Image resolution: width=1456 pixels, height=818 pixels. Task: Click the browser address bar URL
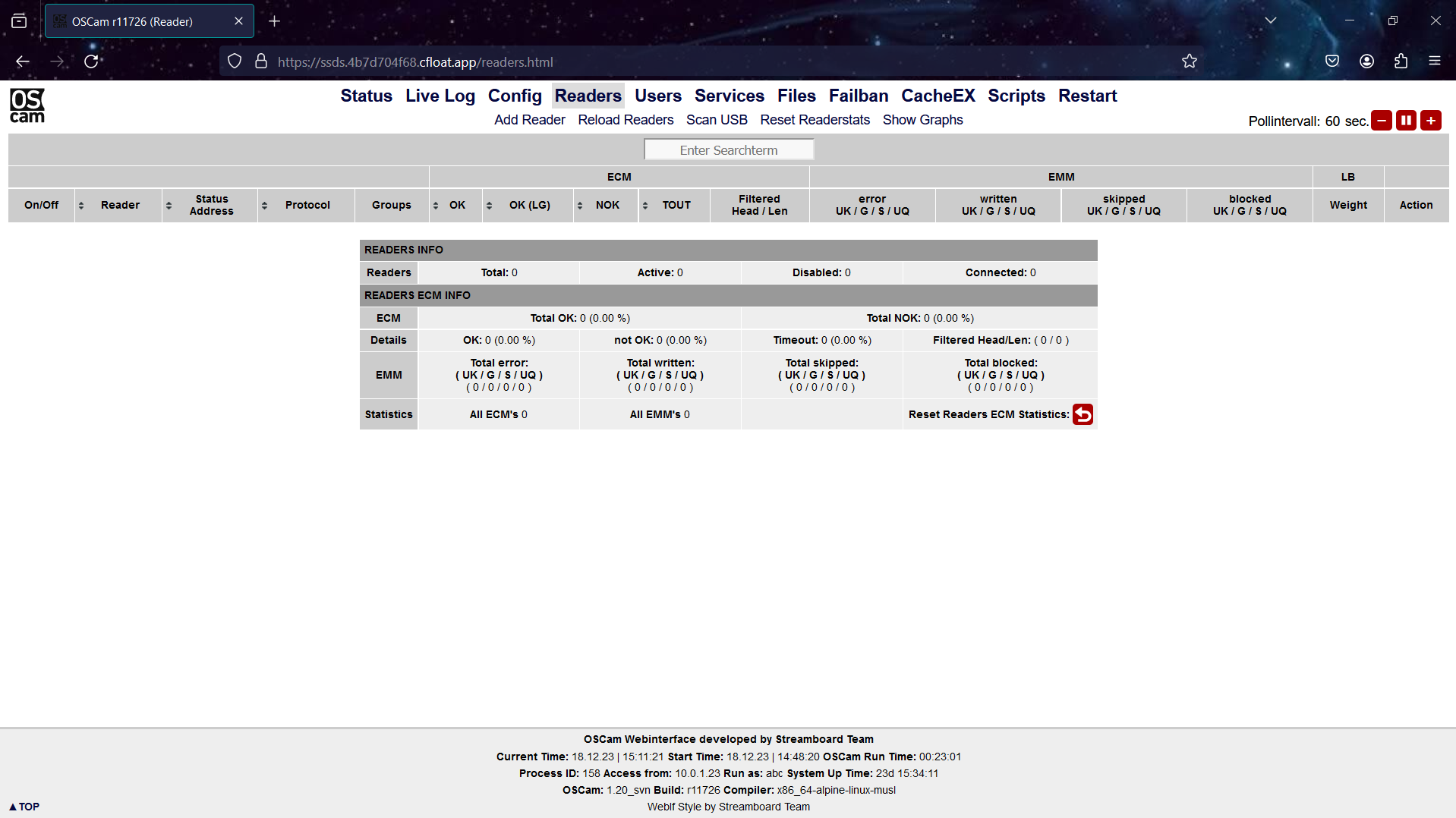415,62
